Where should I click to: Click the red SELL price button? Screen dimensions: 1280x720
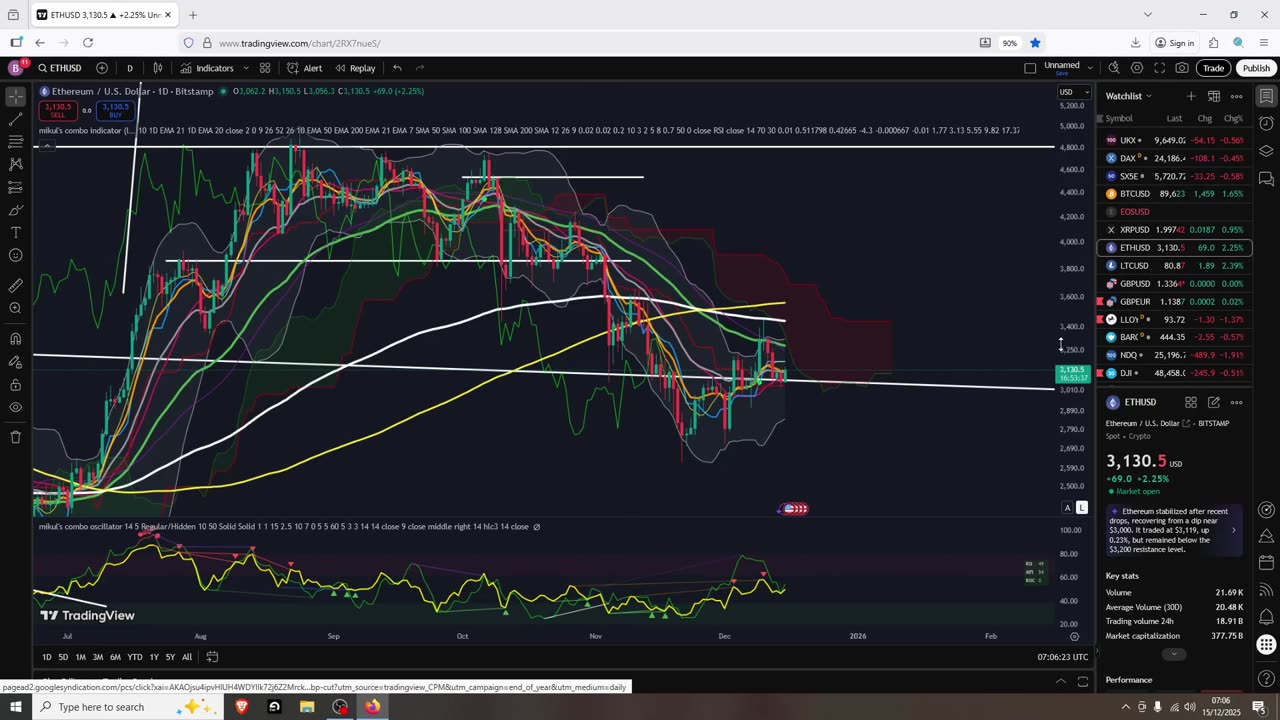58,109
